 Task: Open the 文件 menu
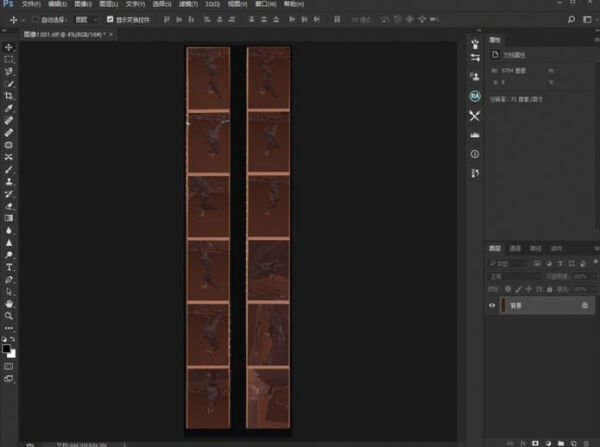point(30,5)
